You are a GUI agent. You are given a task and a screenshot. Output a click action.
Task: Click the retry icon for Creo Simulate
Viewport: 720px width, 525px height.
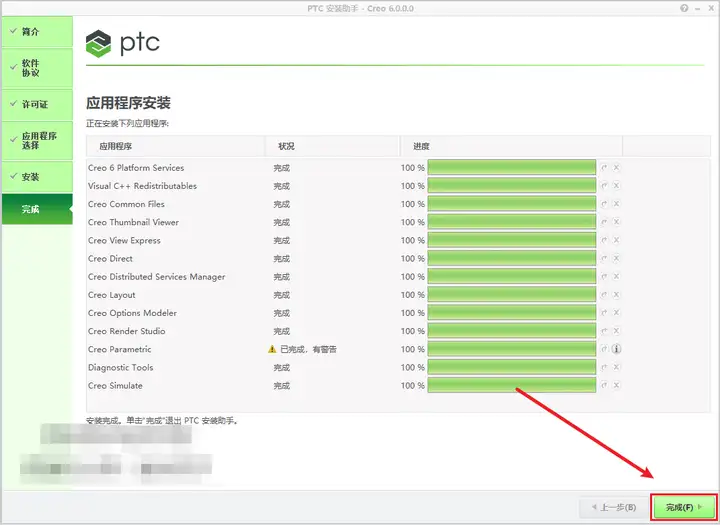click(604, 385)
